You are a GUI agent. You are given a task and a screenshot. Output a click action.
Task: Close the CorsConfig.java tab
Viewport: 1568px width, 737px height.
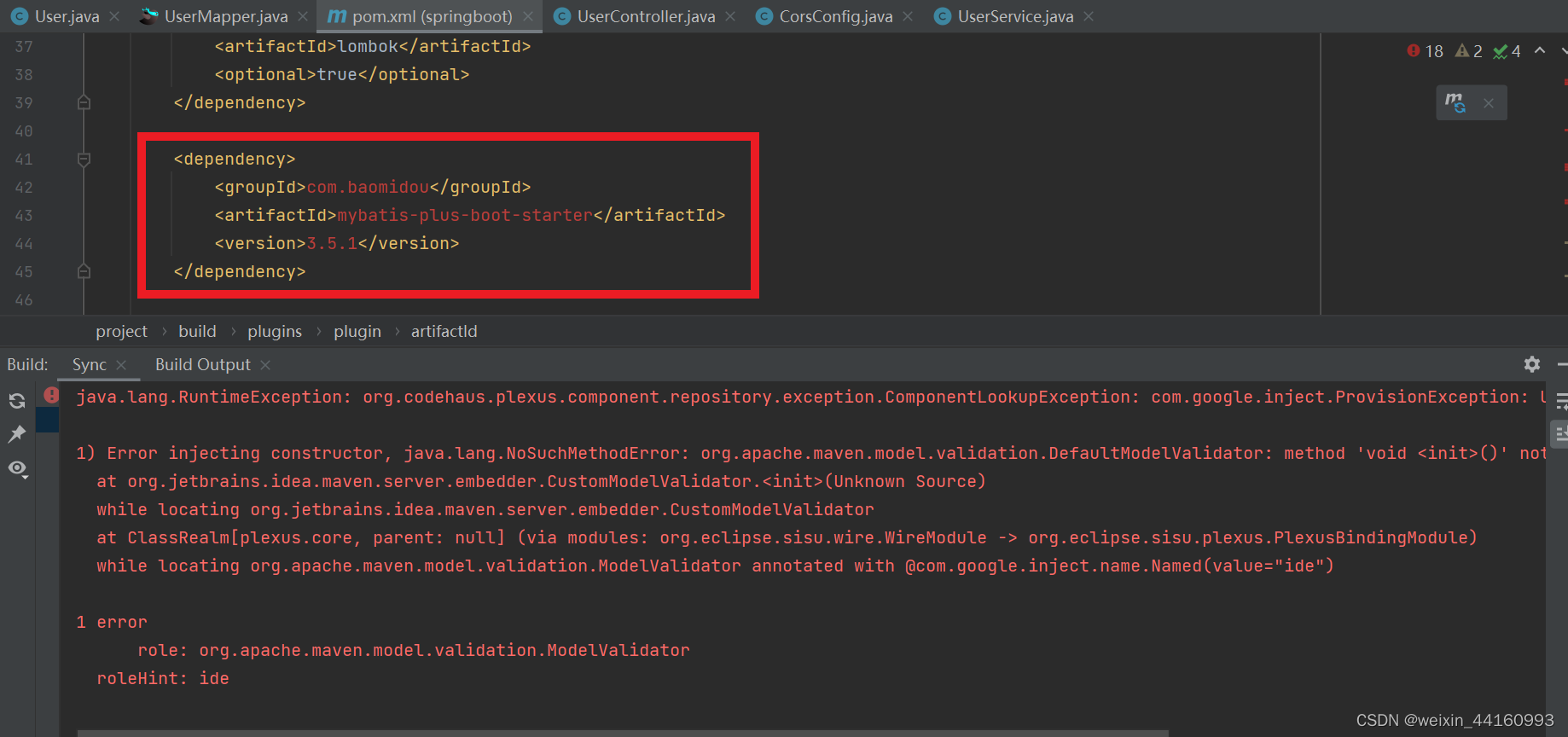(908, 16)
